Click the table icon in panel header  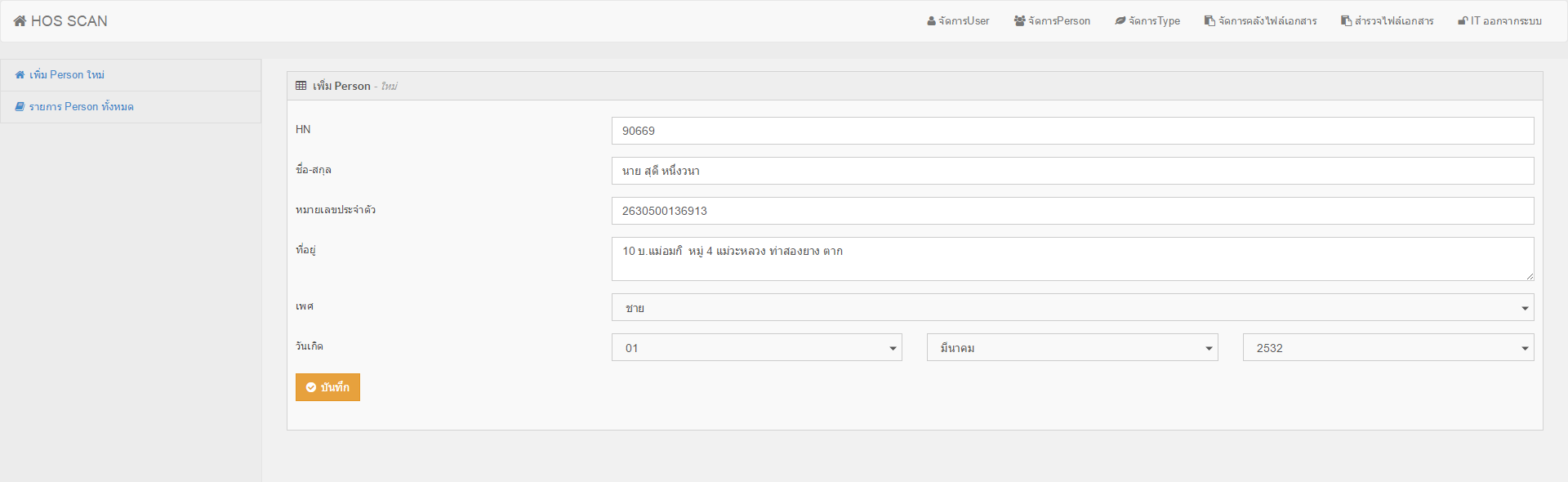[301, 86]
